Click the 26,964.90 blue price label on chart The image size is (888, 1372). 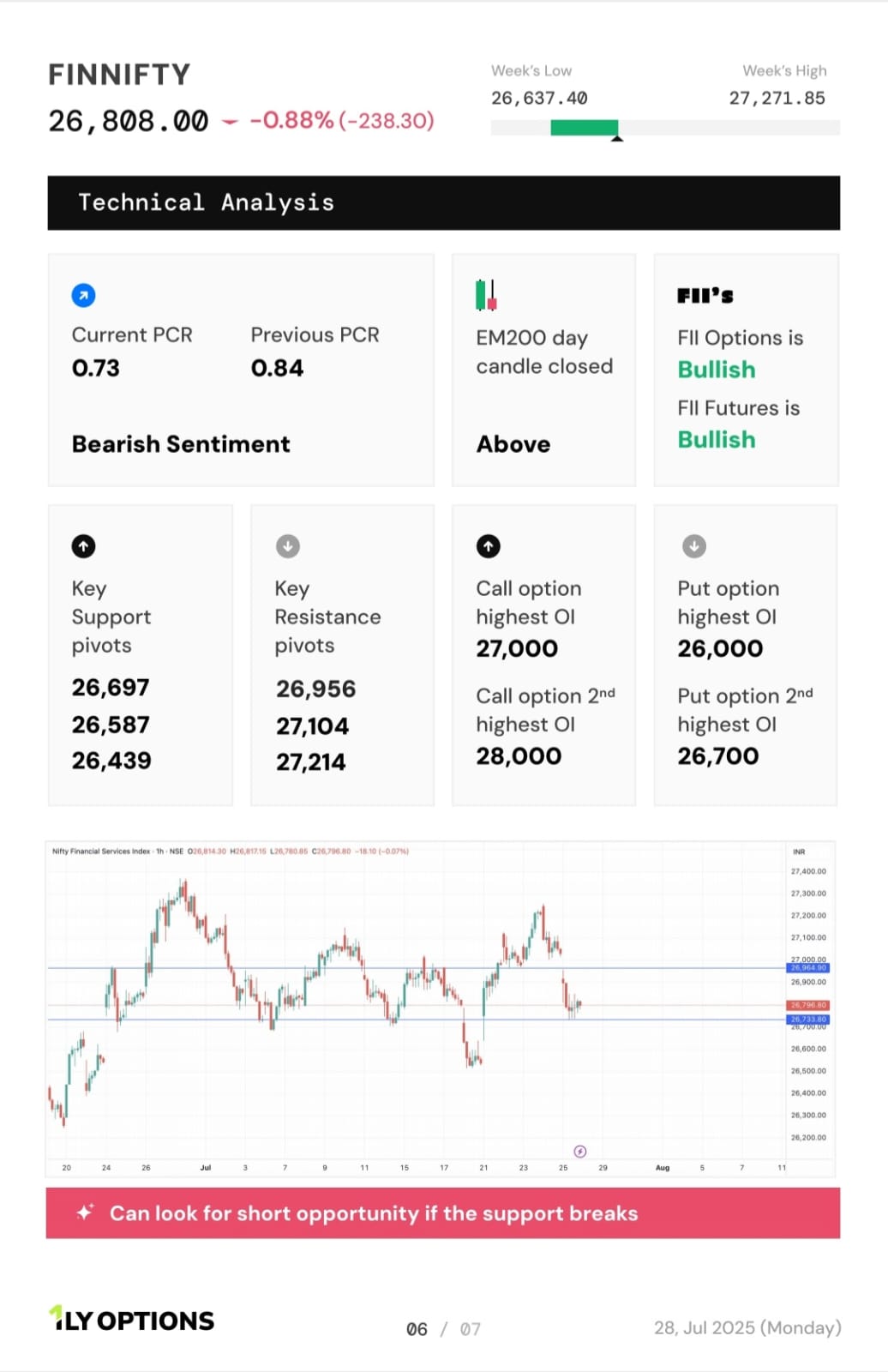coord(807,968)
